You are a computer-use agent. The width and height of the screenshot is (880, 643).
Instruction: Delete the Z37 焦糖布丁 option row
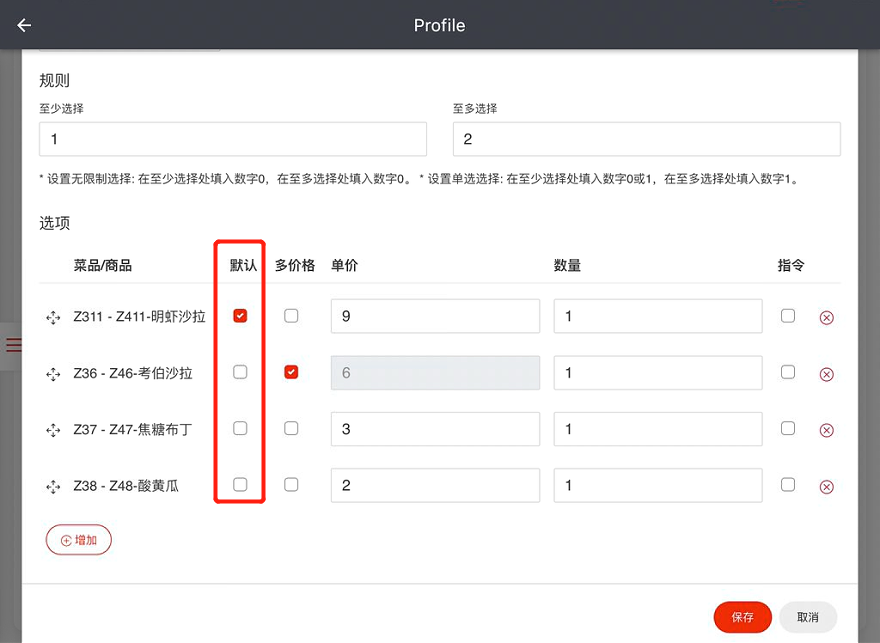pyautogui.click(x=826, y=430)
